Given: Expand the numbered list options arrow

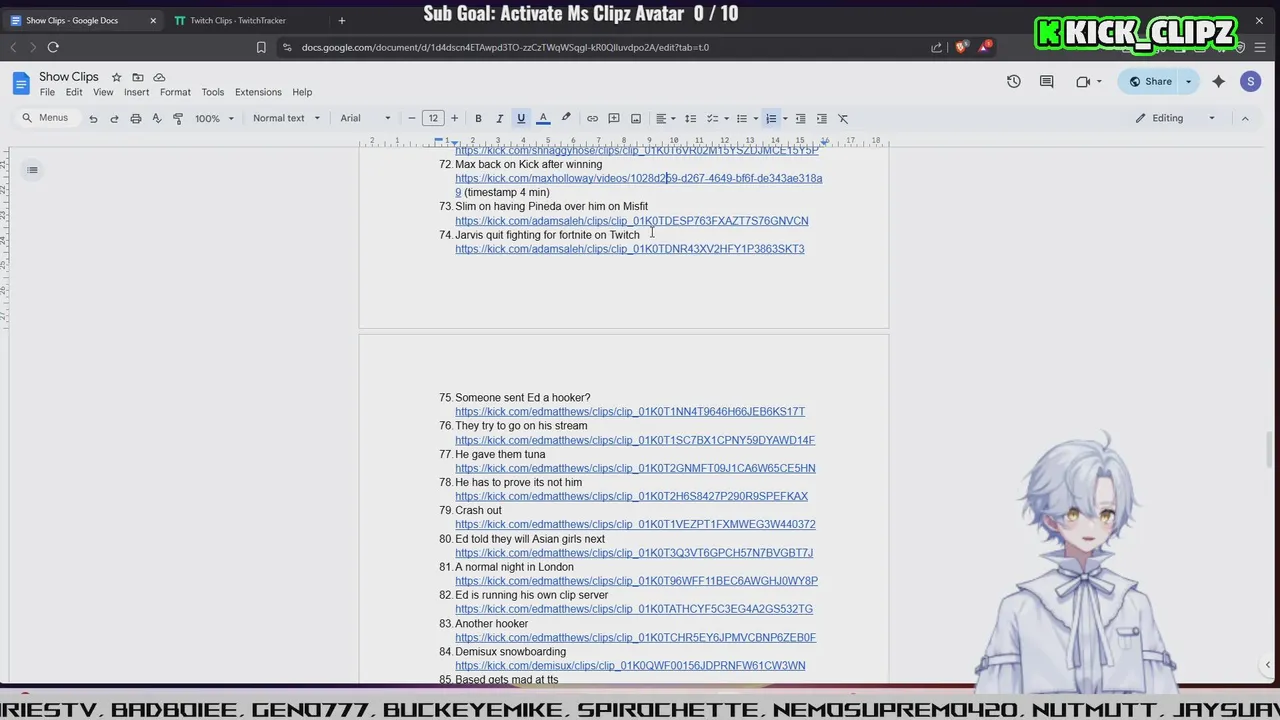Looking at the screenshot, I should click(x=785, y=118).
